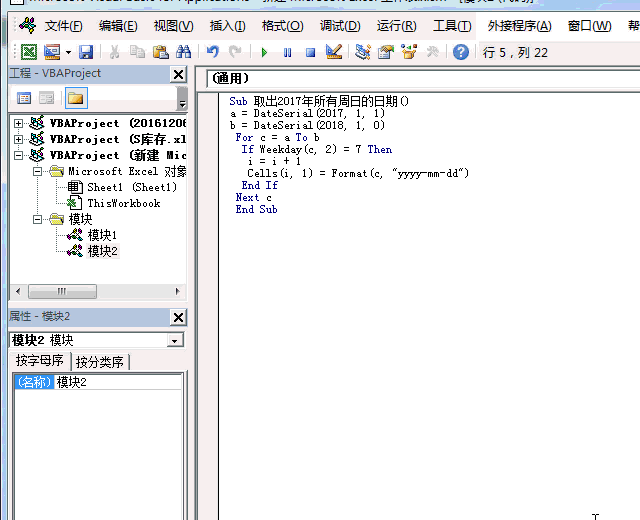Viewport: 640px width, 520px height.
Task: Open the 插入(I) menu
Action: click(227, 26)
